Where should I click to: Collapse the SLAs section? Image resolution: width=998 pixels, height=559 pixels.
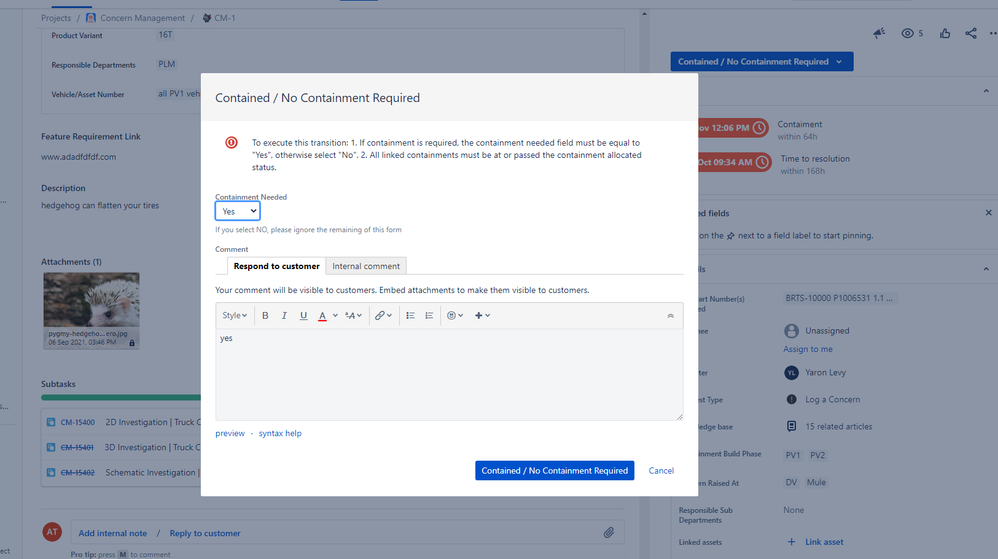tap(986, 91)
